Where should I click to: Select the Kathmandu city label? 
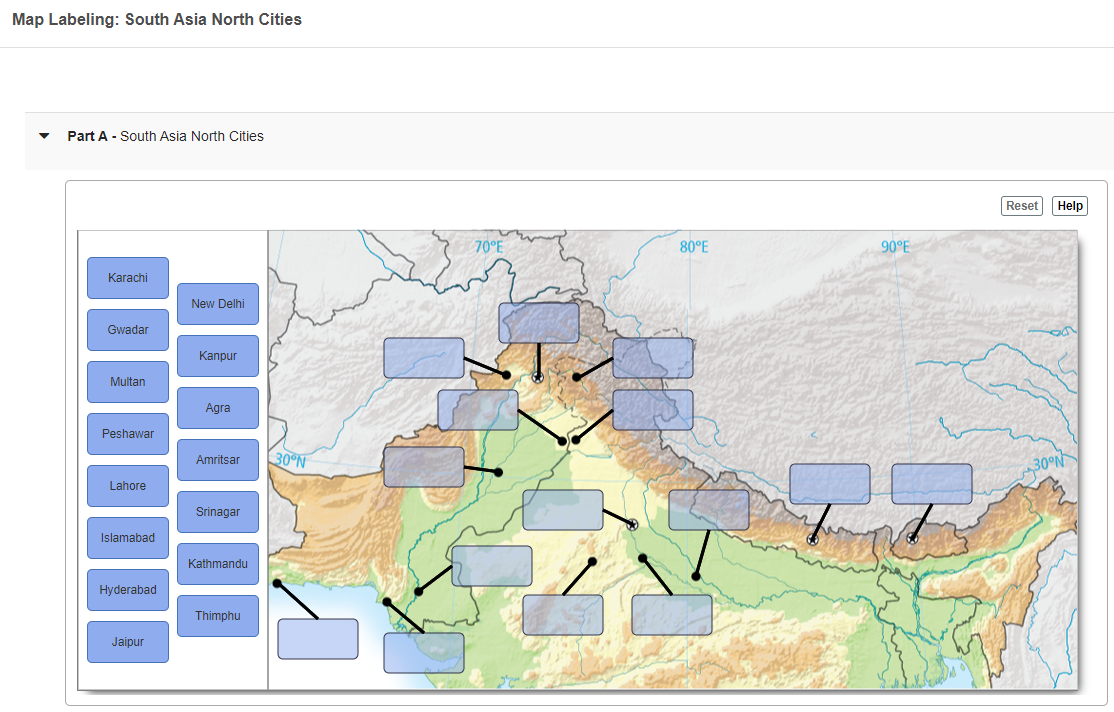[x=217, y=563]
